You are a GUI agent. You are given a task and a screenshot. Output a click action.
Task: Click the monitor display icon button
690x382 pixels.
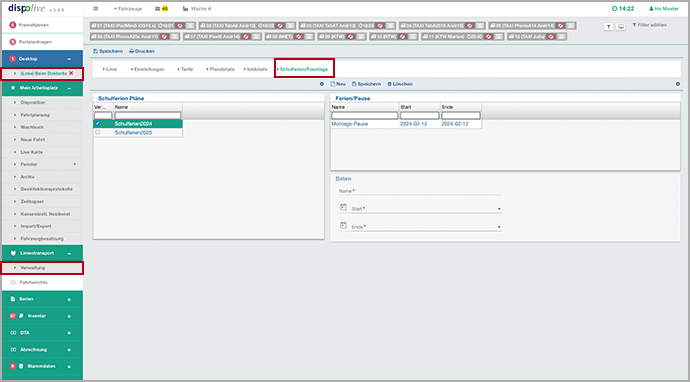pos(620,27)
